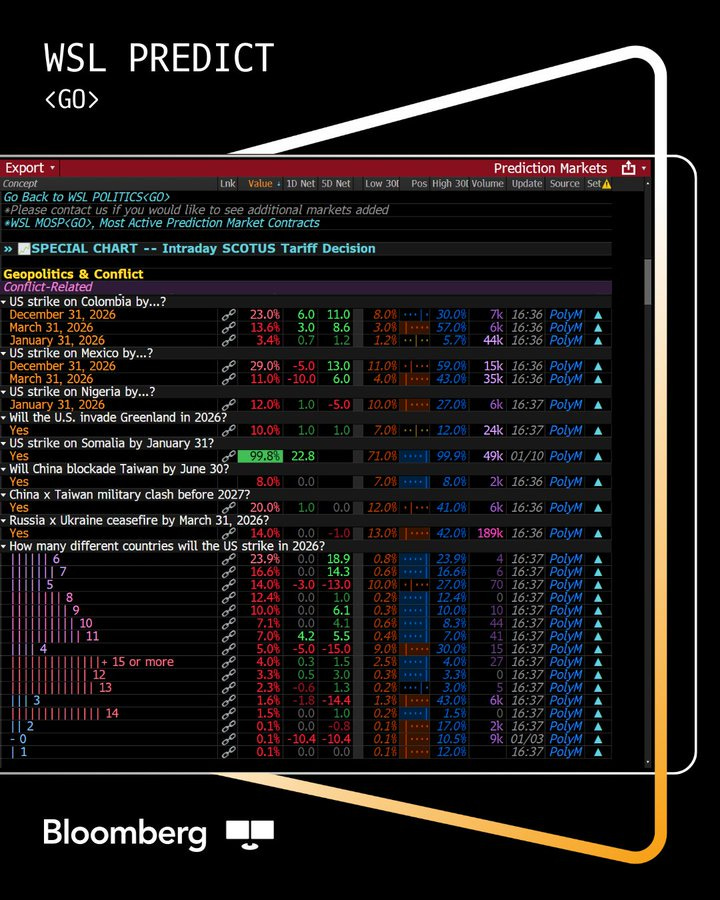Click Set triangle for Somalia Yes row
The height and width of the screenshot is (900, 720).
[598, 456]
